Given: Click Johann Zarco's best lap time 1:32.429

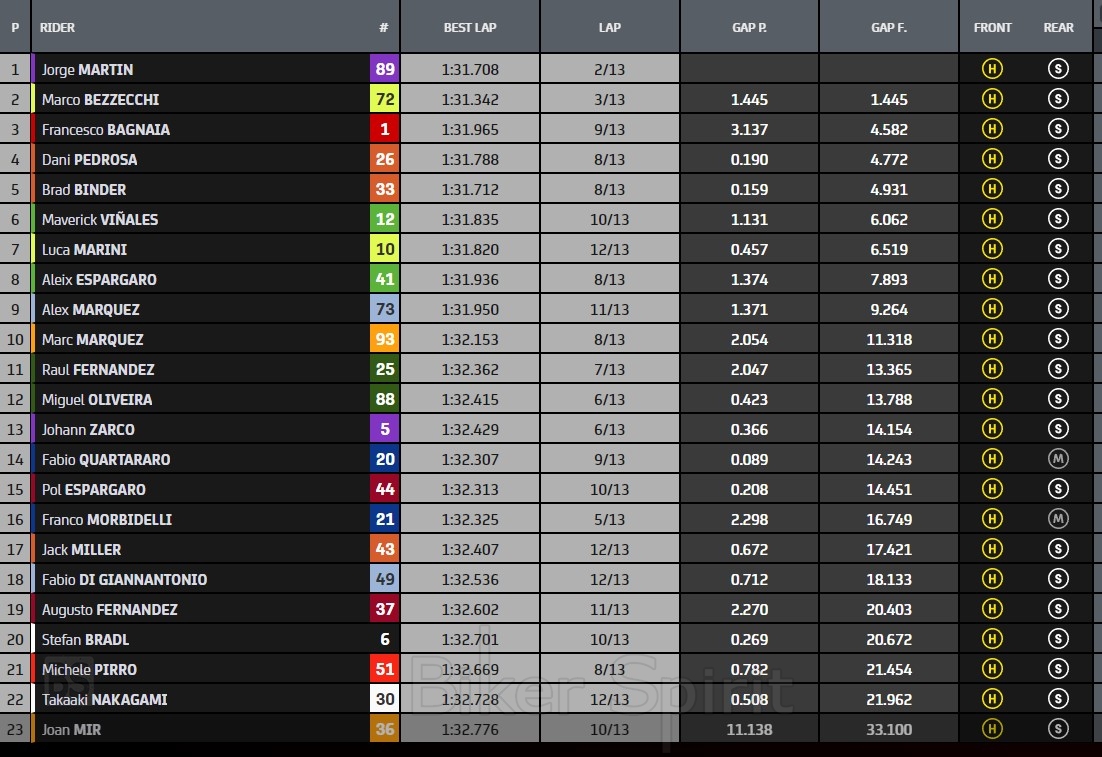Looking at the screenshot, I should pyautogui.click(x=470, y=429).
